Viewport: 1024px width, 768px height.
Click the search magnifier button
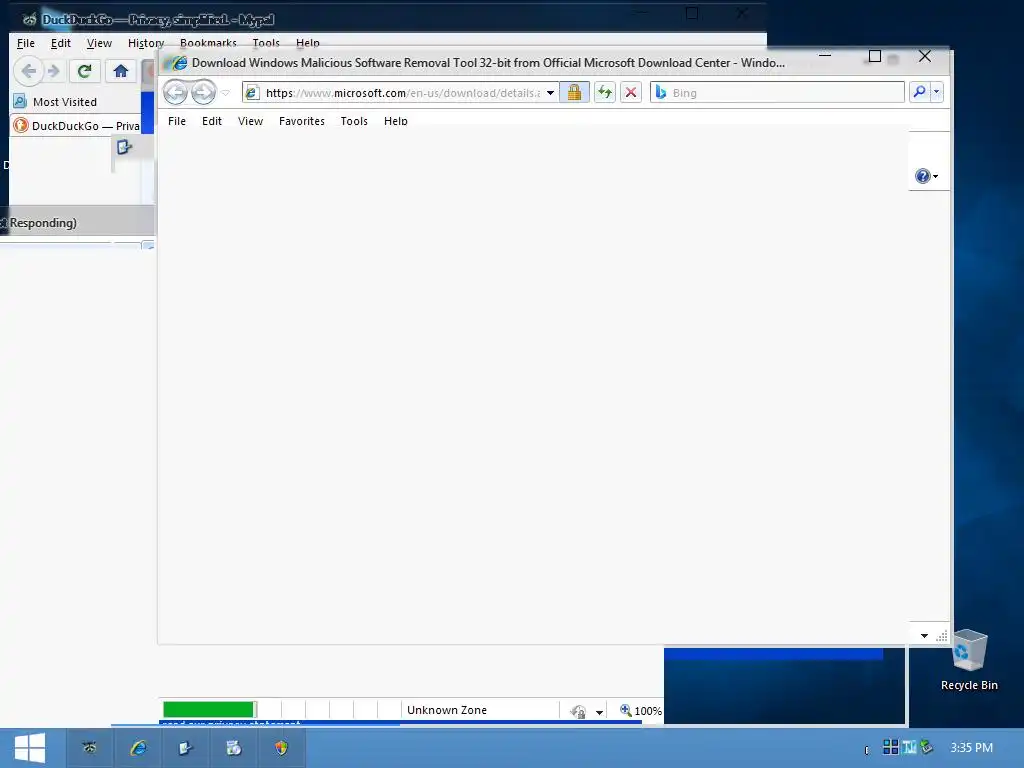coord(920,92)
